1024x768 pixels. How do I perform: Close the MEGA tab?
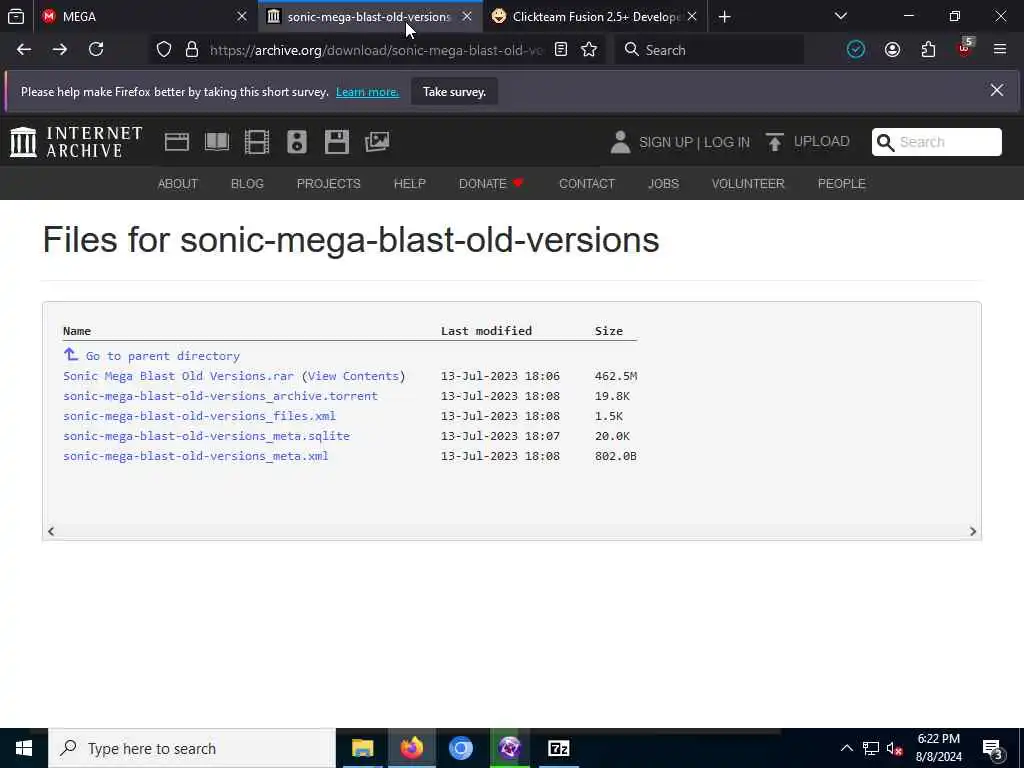click(242, 16)
